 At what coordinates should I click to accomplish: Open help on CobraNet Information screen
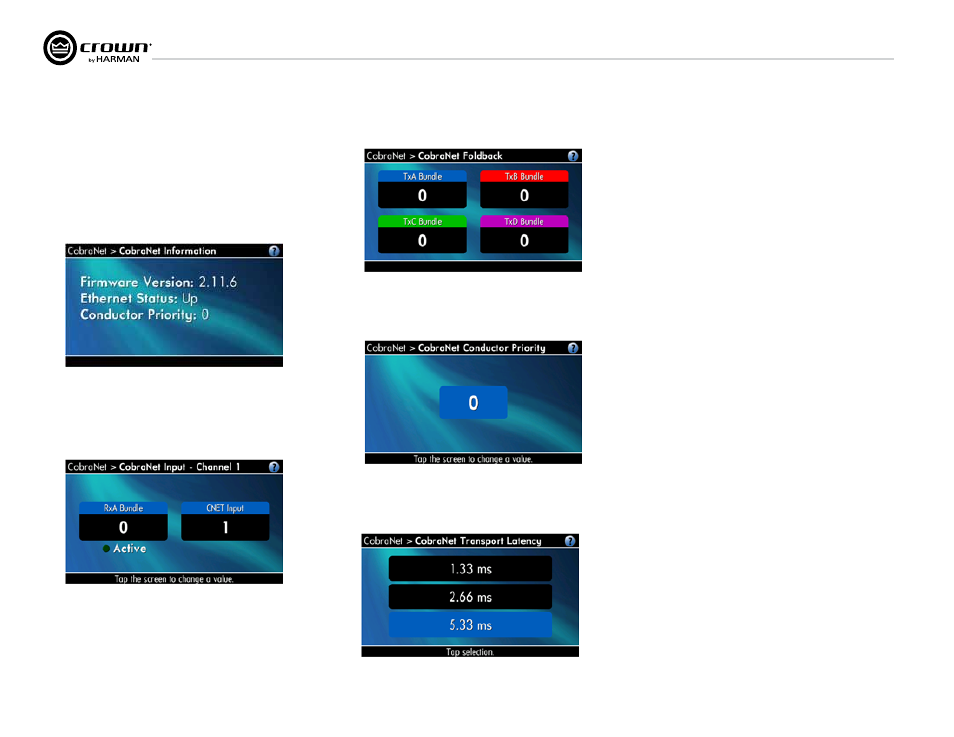coord(274,251)
